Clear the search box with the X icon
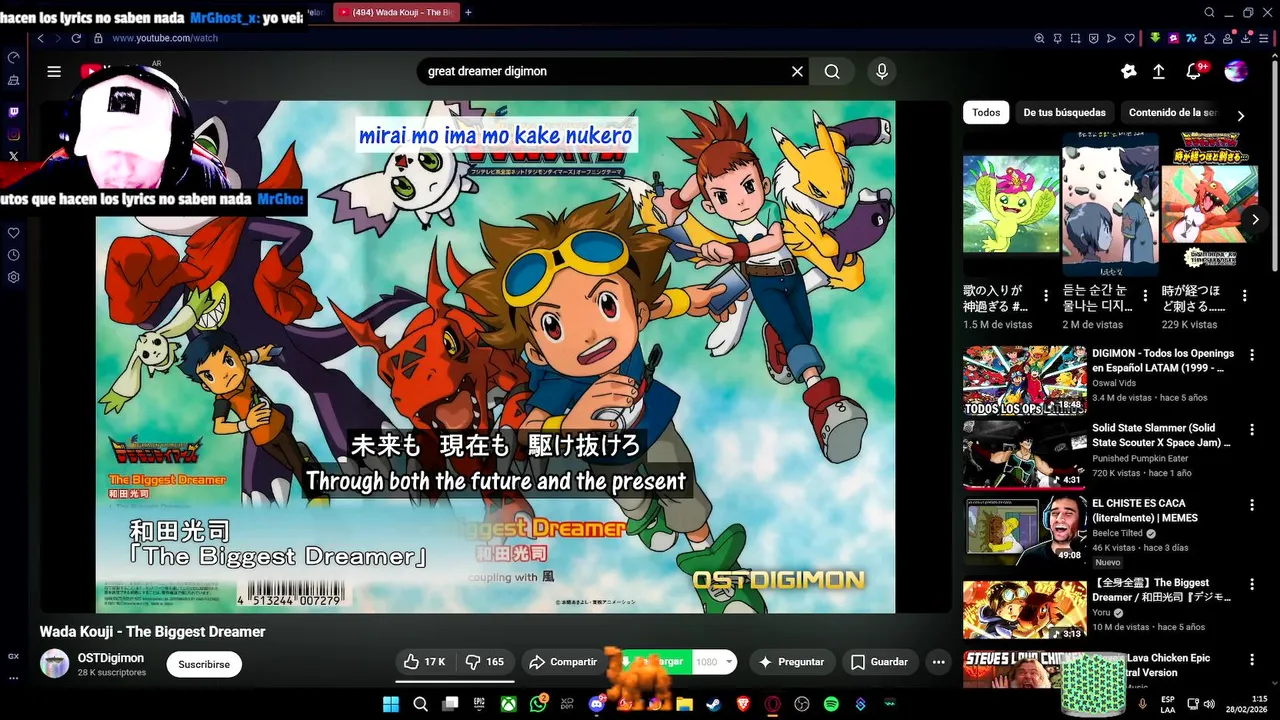The image size is (1280, 720). (797, 71)
